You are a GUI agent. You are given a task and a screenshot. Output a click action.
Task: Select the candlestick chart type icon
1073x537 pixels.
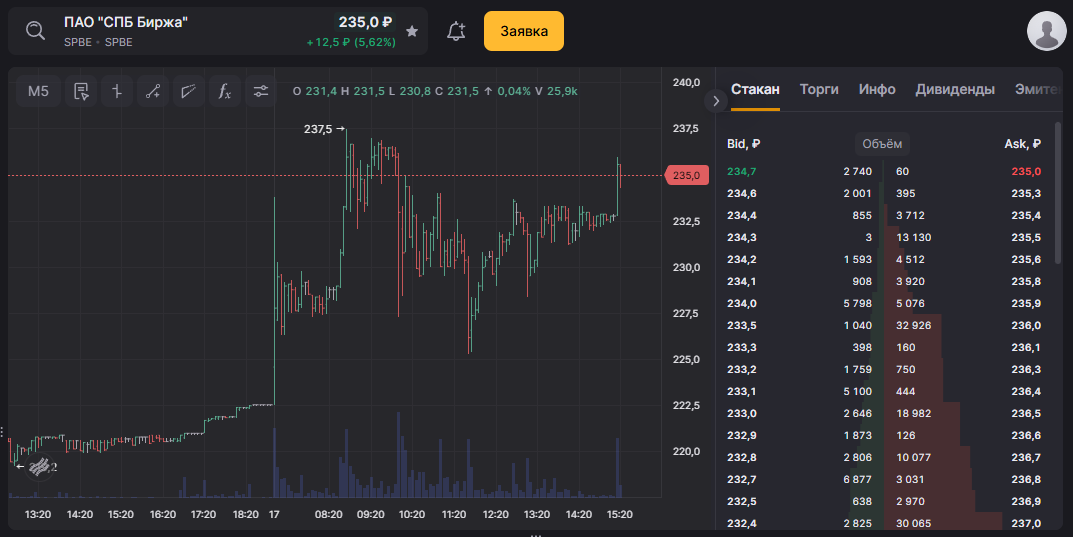(117, 91)
